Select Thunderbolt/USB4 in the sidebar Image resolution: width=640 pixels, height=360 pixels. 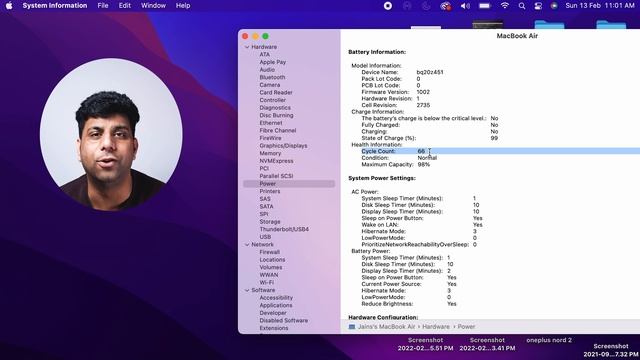point(284,230)
